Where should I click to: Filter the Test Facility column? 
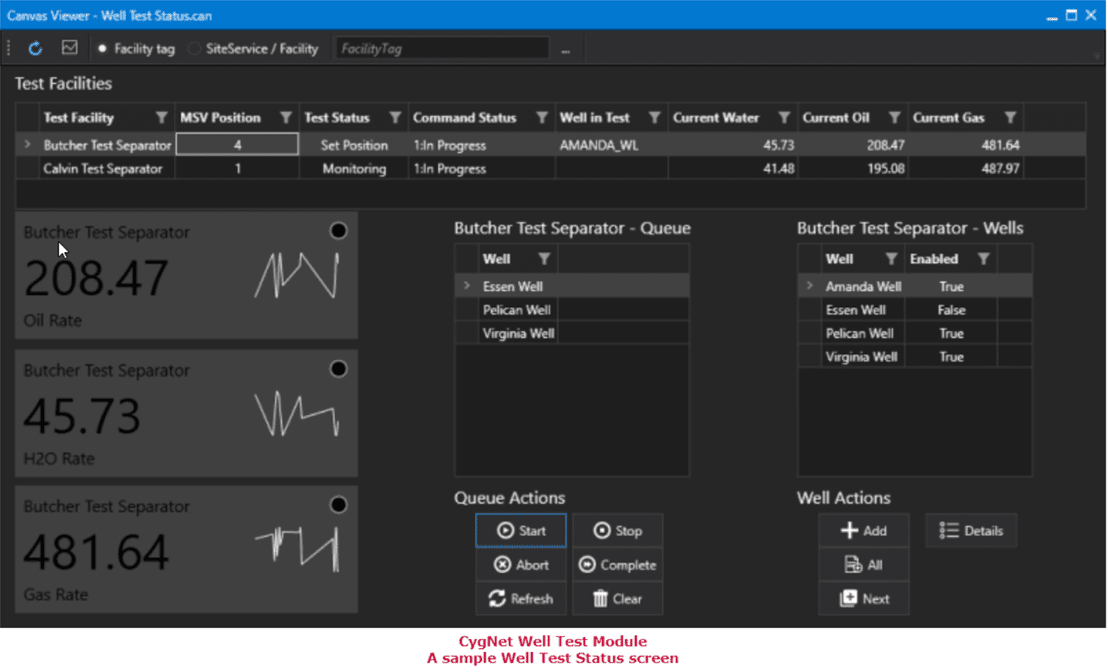(162, 118)
